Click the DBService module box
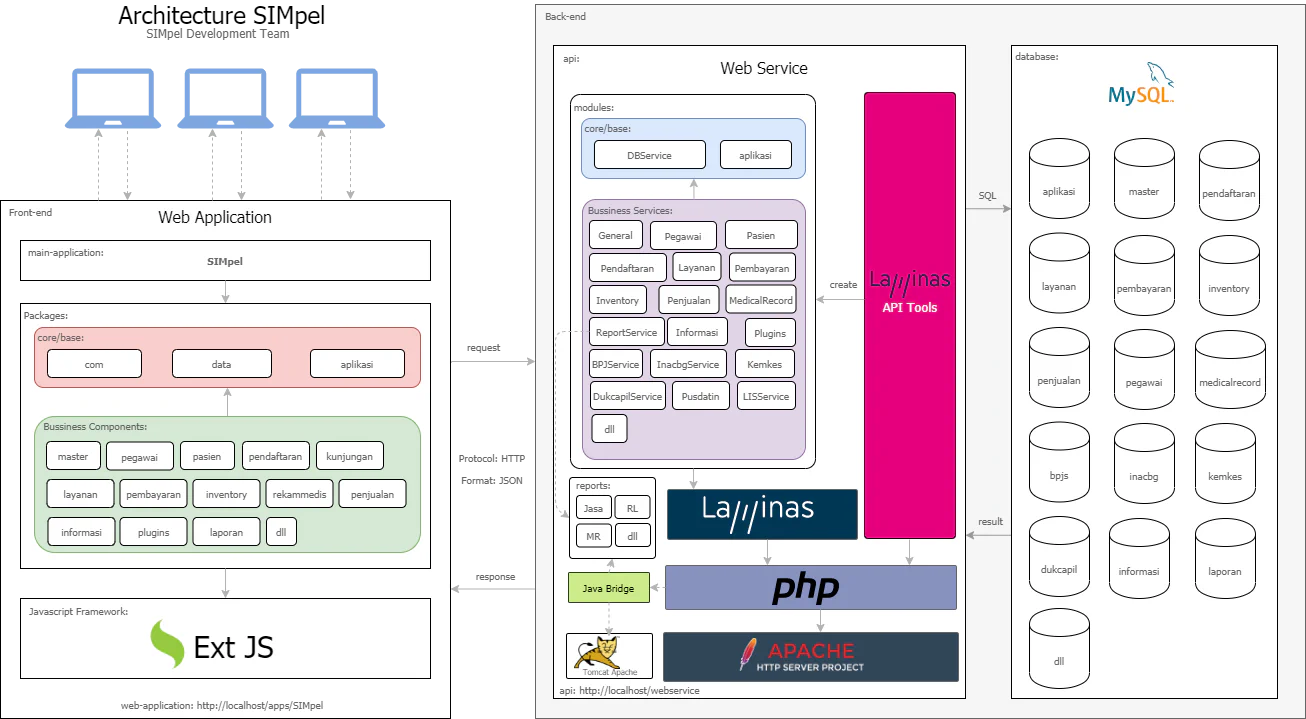The width and height of the screenshot is (1306, 719). coord(649,155)
